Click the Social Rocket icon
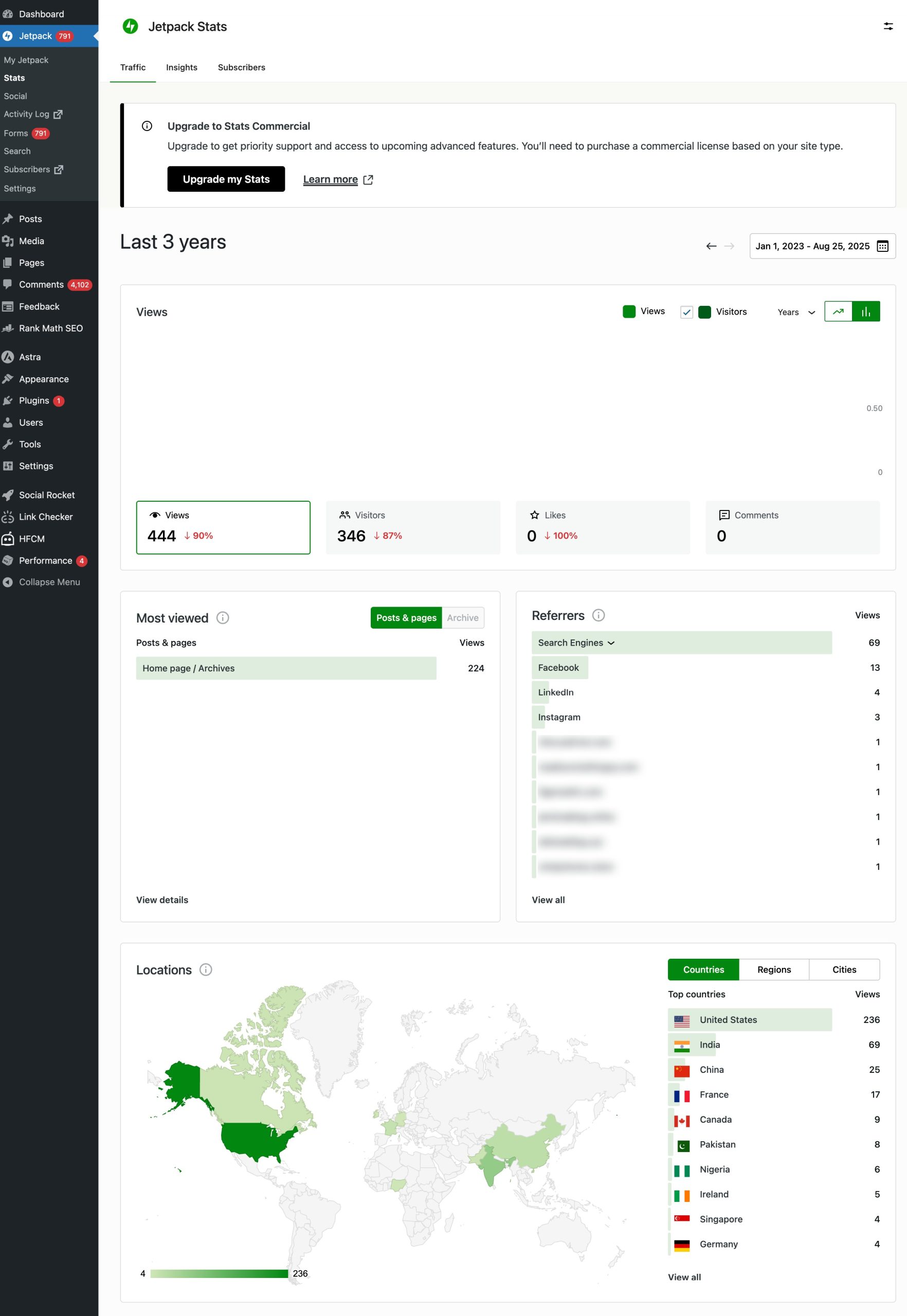Image resolution: width=907 pixels, height=1316 pixels. coord(8,495)
